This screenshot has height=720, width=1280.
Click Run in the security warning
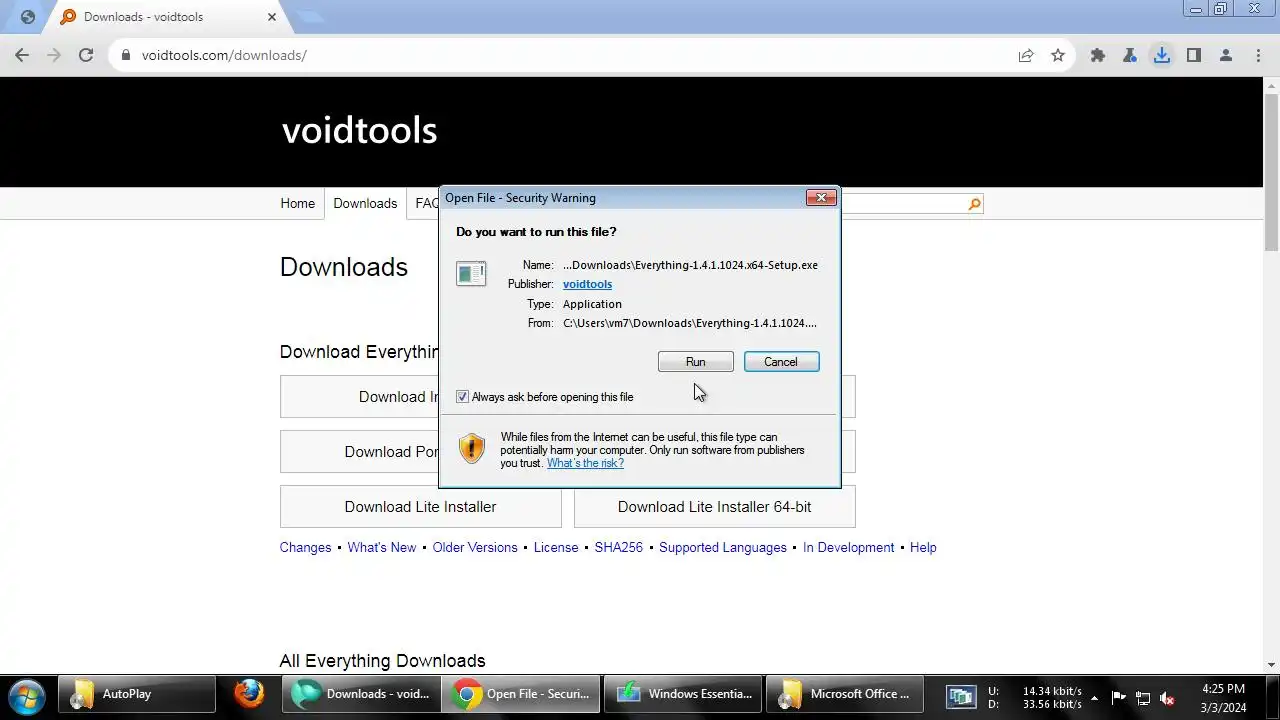[695, 362]
